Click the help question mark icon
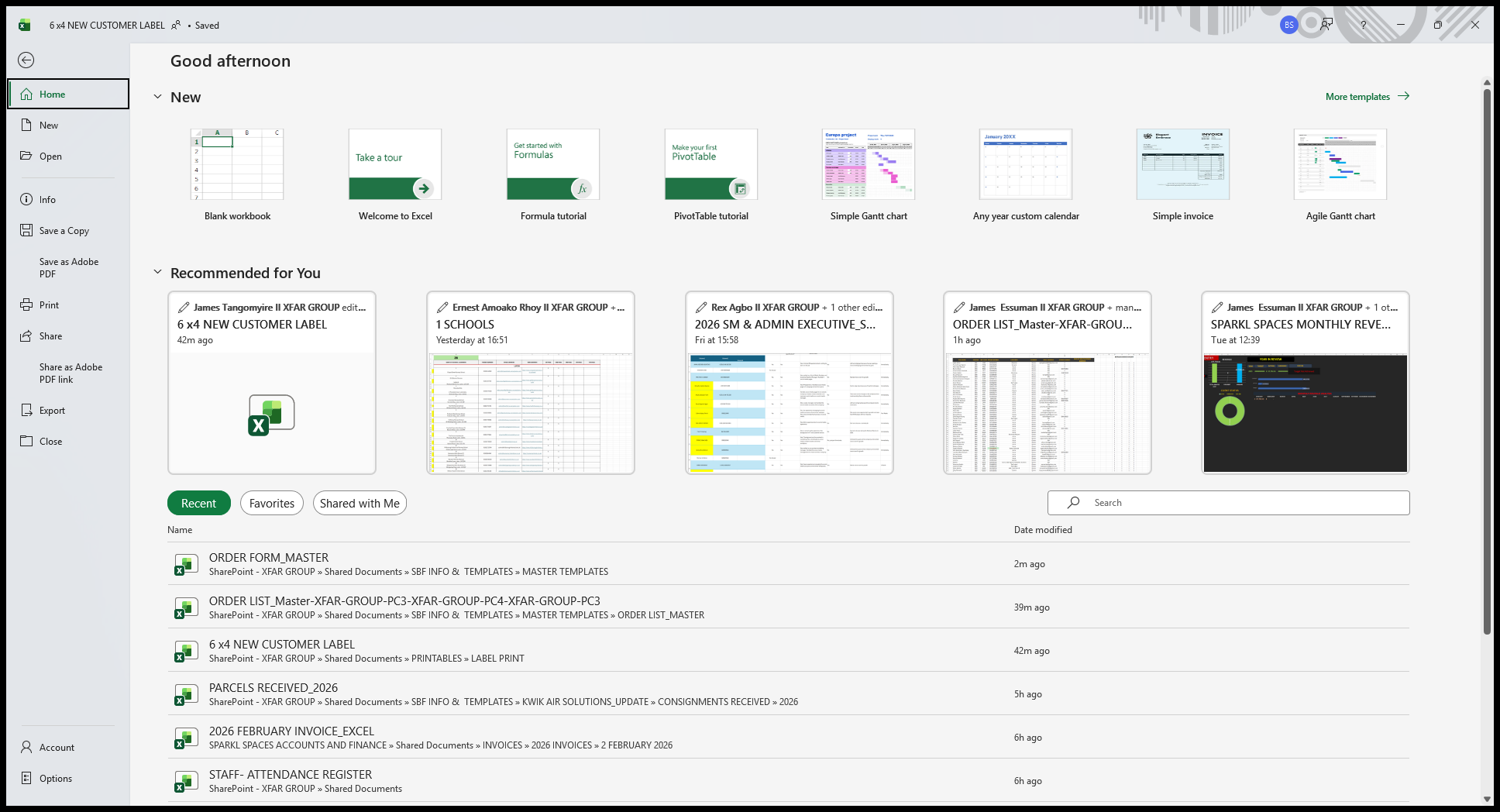1500x812 pixels. click(1364, 25)
